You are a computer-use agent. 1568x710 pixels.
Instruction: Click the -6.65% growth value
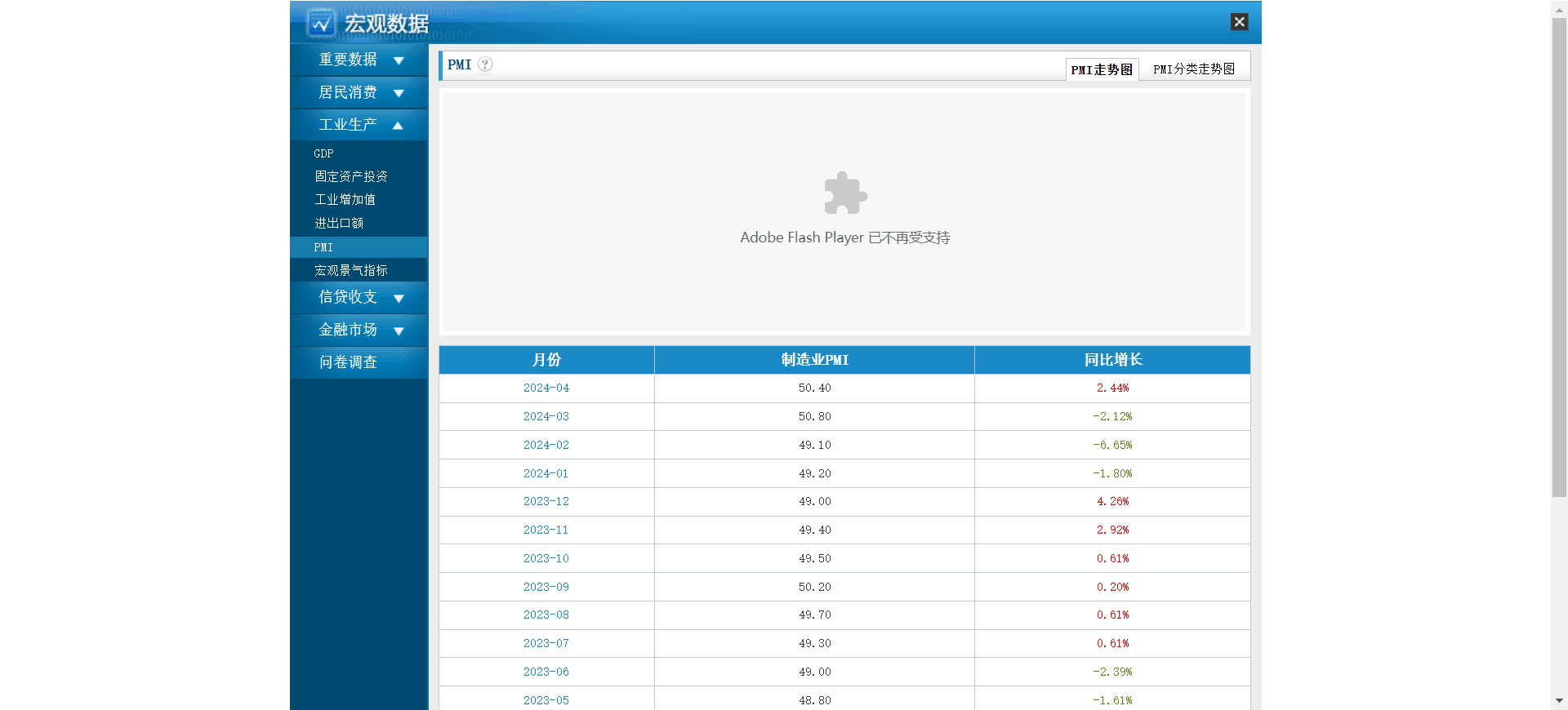pyautogui.click(x=1112, y=446)
